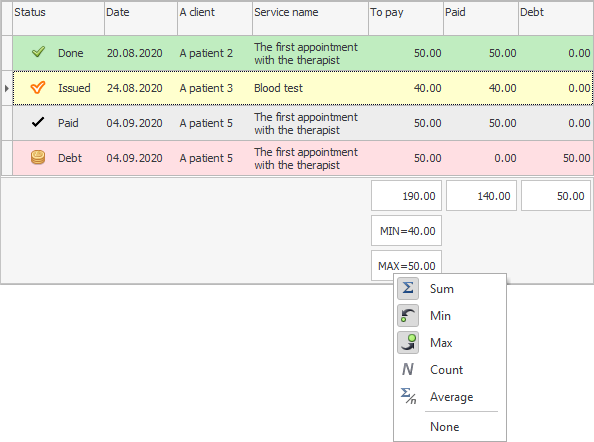Screen dimensions: 594x442
Task: Select the Paid status text in third row
Action: (x=68, y=123)
